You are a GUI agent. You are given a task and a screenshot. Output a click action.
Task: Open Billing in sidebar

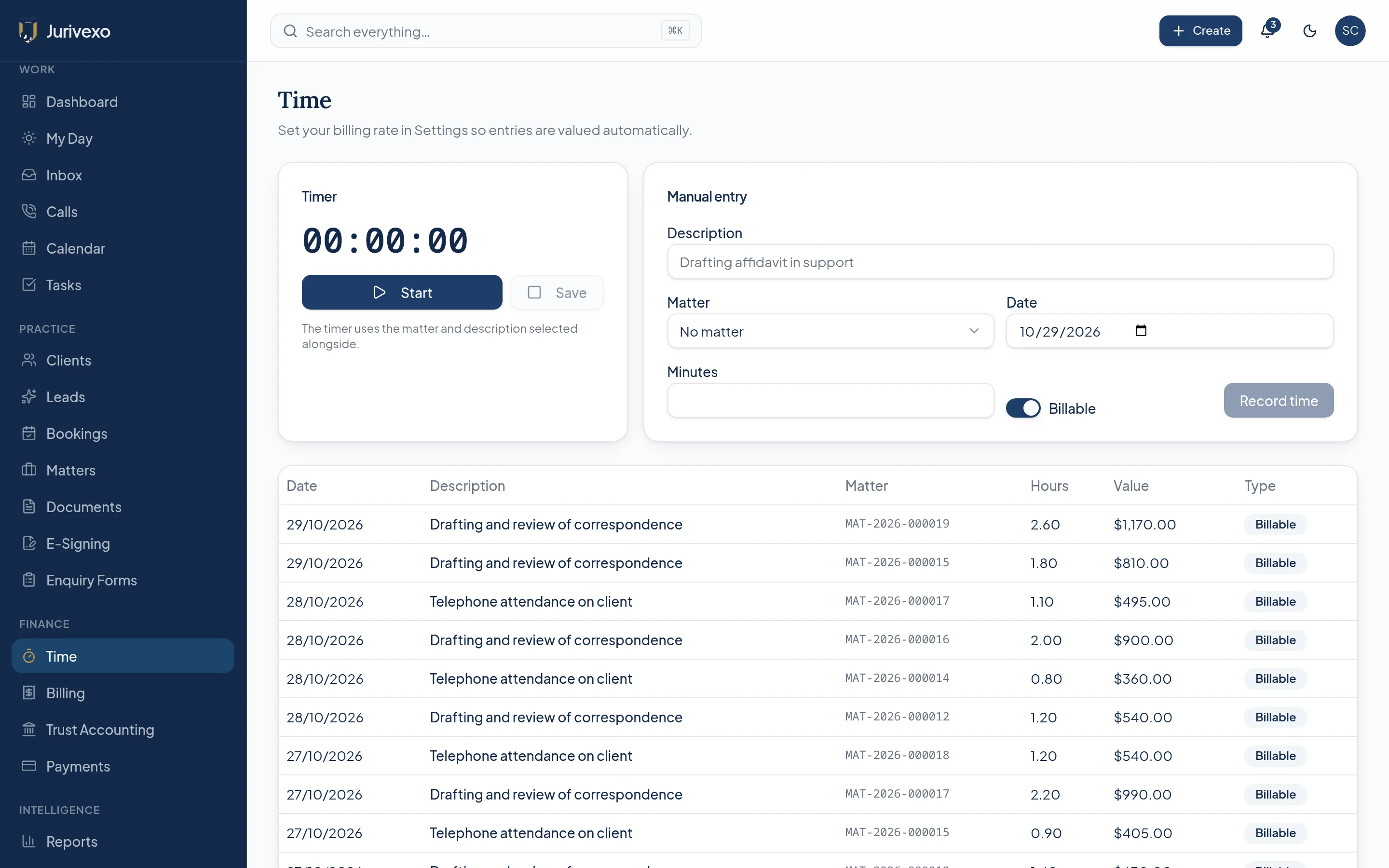(x=123, y=693)
